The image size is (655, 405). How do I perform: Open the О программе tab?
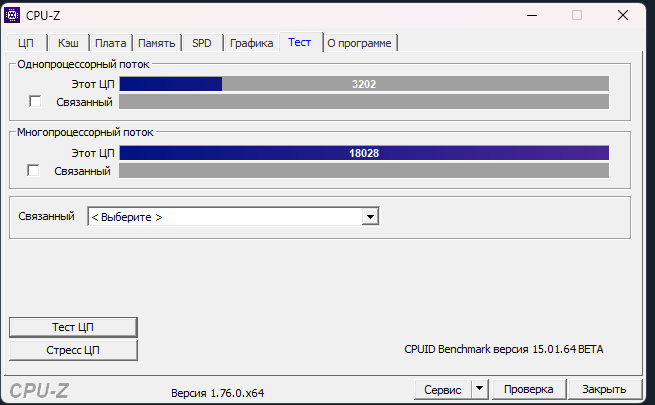[359, 43]
